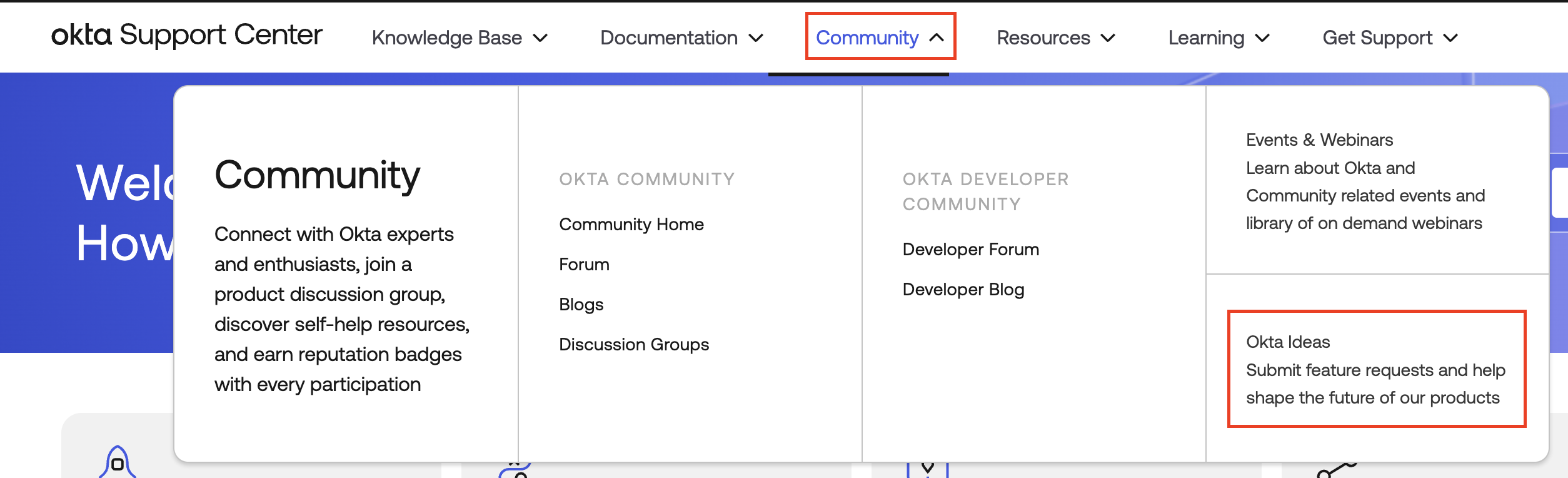Click the Learning chevron arrow
Screen dimensions: 1568x478
1262,38
